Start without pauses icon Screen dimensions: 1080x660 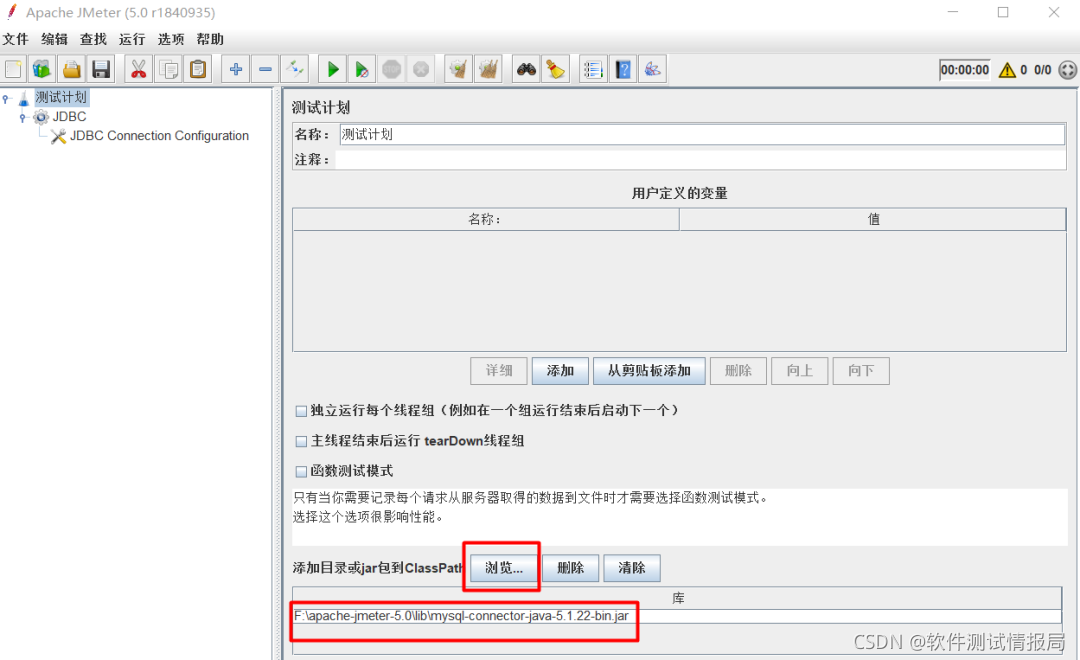coord(362,70)
